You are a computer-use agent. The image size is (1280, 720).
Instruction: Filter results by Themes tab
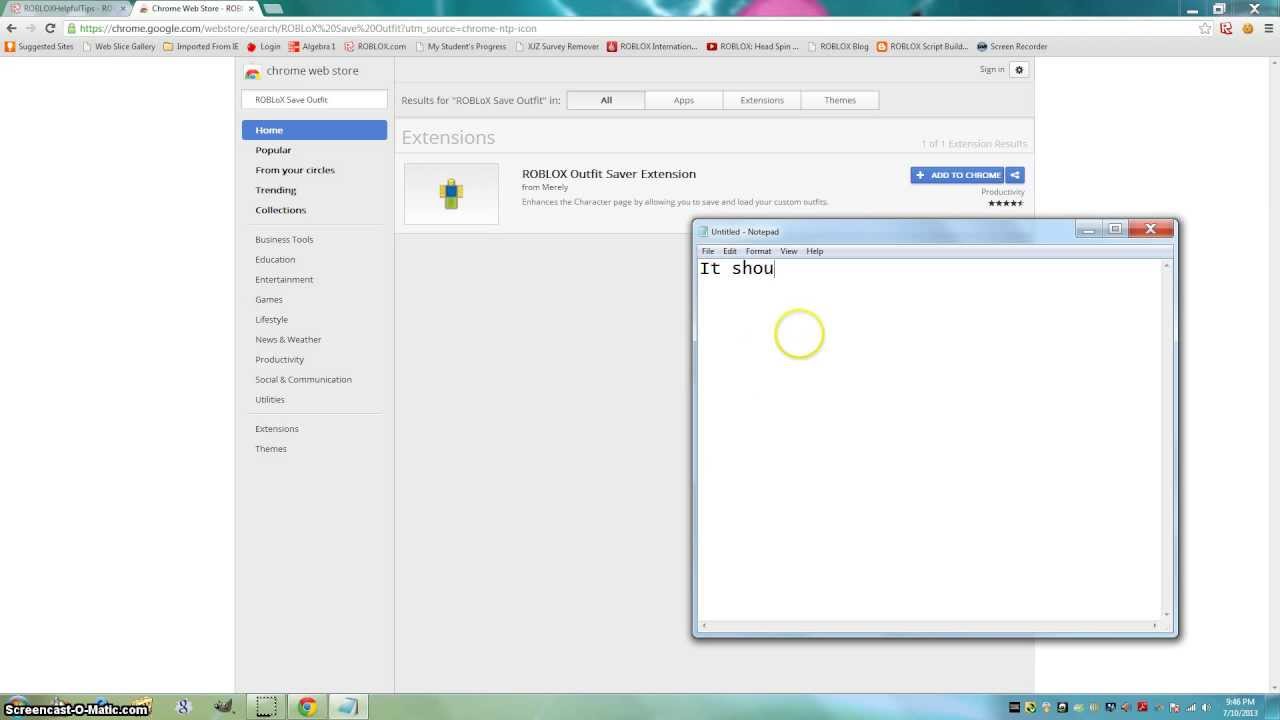(840, 100)
